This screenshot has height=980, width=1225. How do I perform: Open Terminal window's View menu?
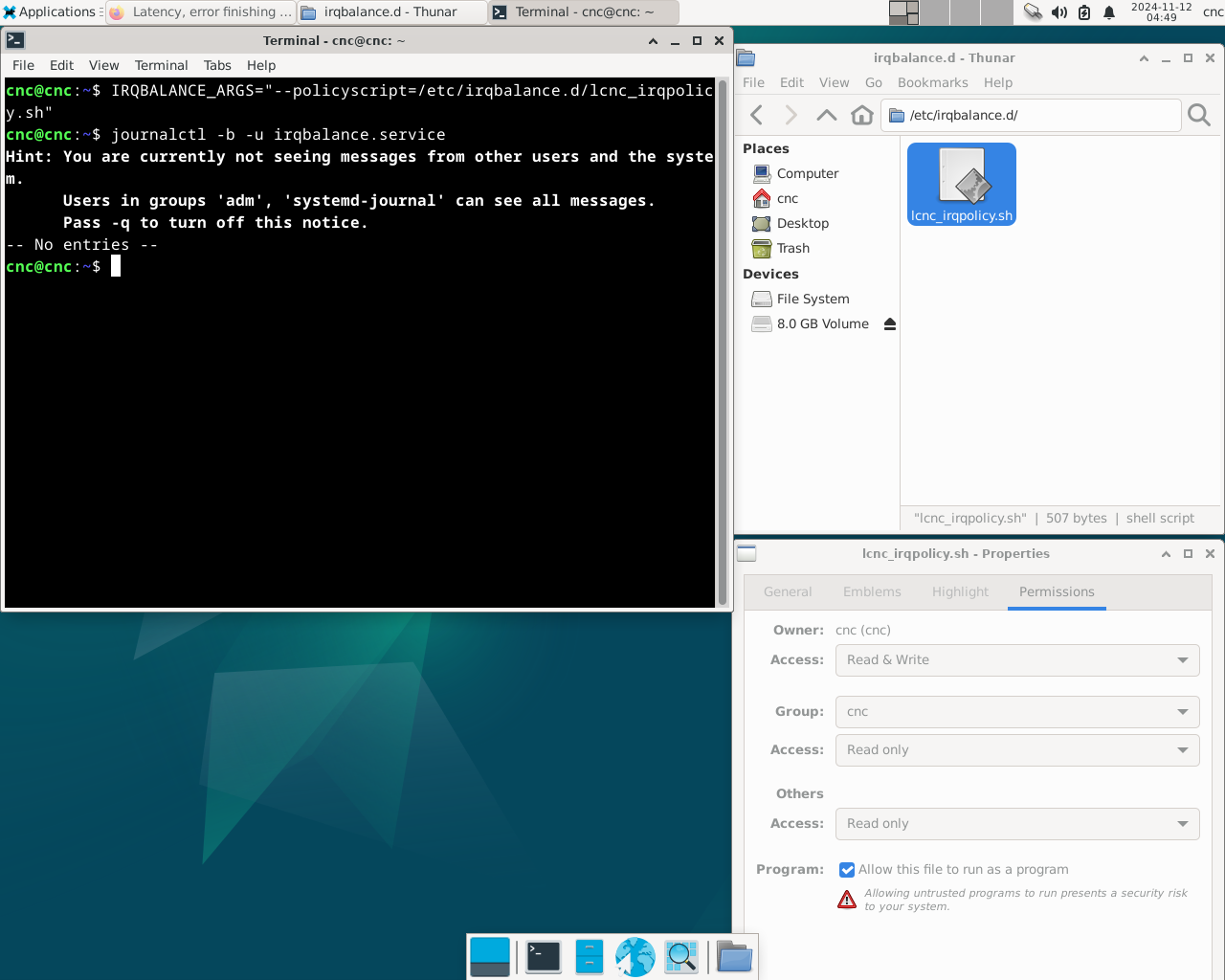click(103, 65)
